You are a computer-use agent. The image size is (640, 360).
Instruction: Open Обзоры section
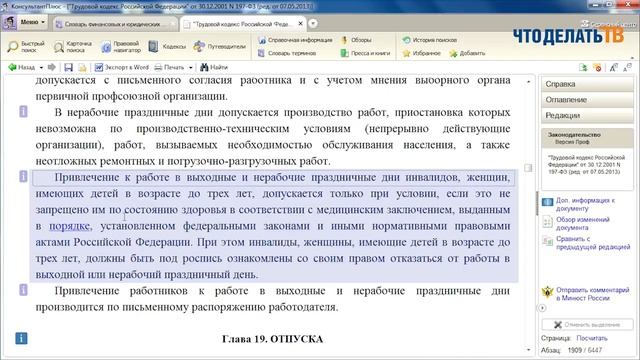[356, 40]
